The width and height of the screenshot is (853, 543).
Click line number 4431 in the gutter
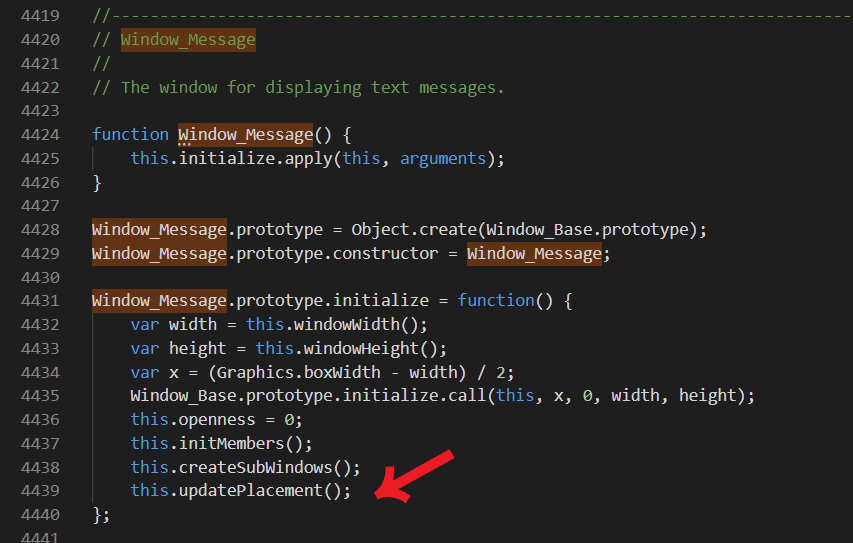pos(40,300)
